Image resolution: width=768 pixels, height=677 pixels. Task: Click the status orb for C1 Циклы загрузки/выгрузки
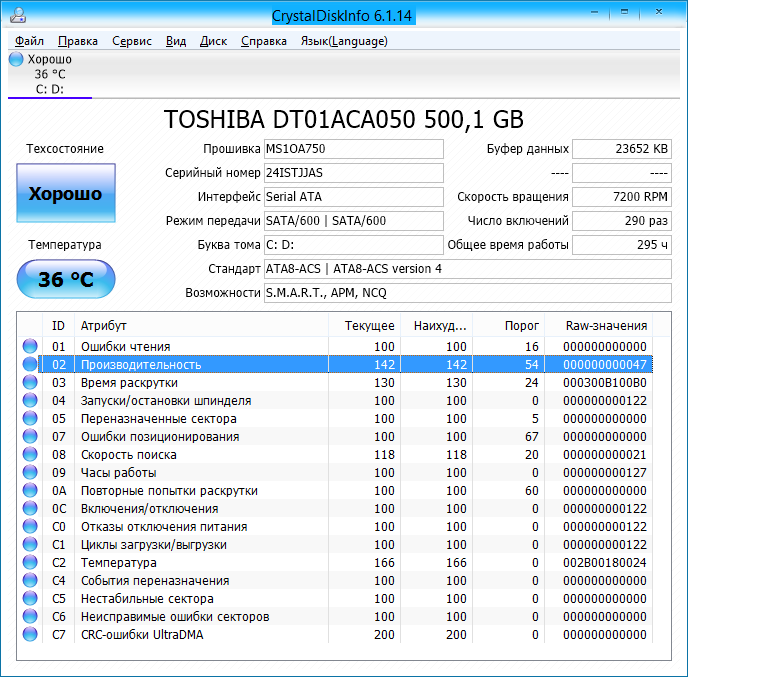[x=30, y=544]
